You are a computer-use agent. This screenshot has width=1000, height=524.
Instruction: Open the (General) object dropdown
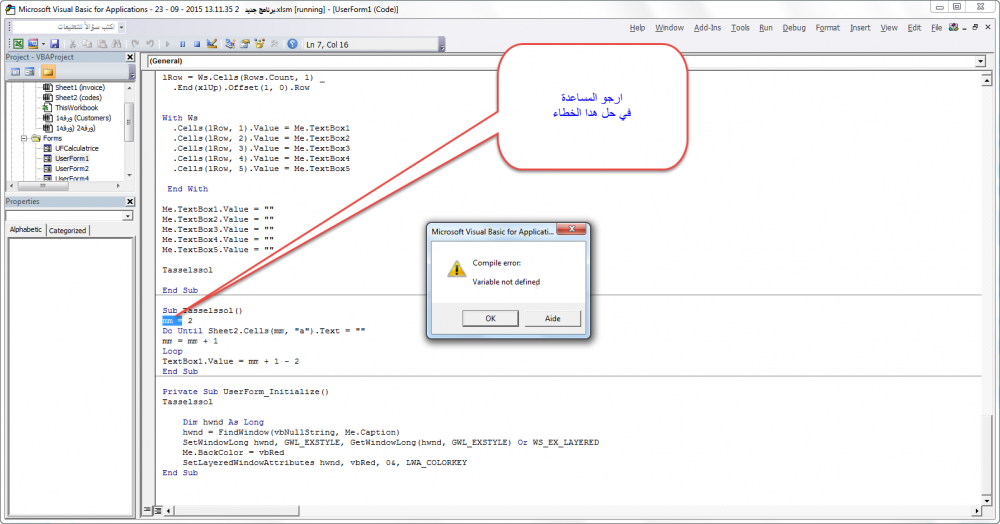tap(980, 61)
